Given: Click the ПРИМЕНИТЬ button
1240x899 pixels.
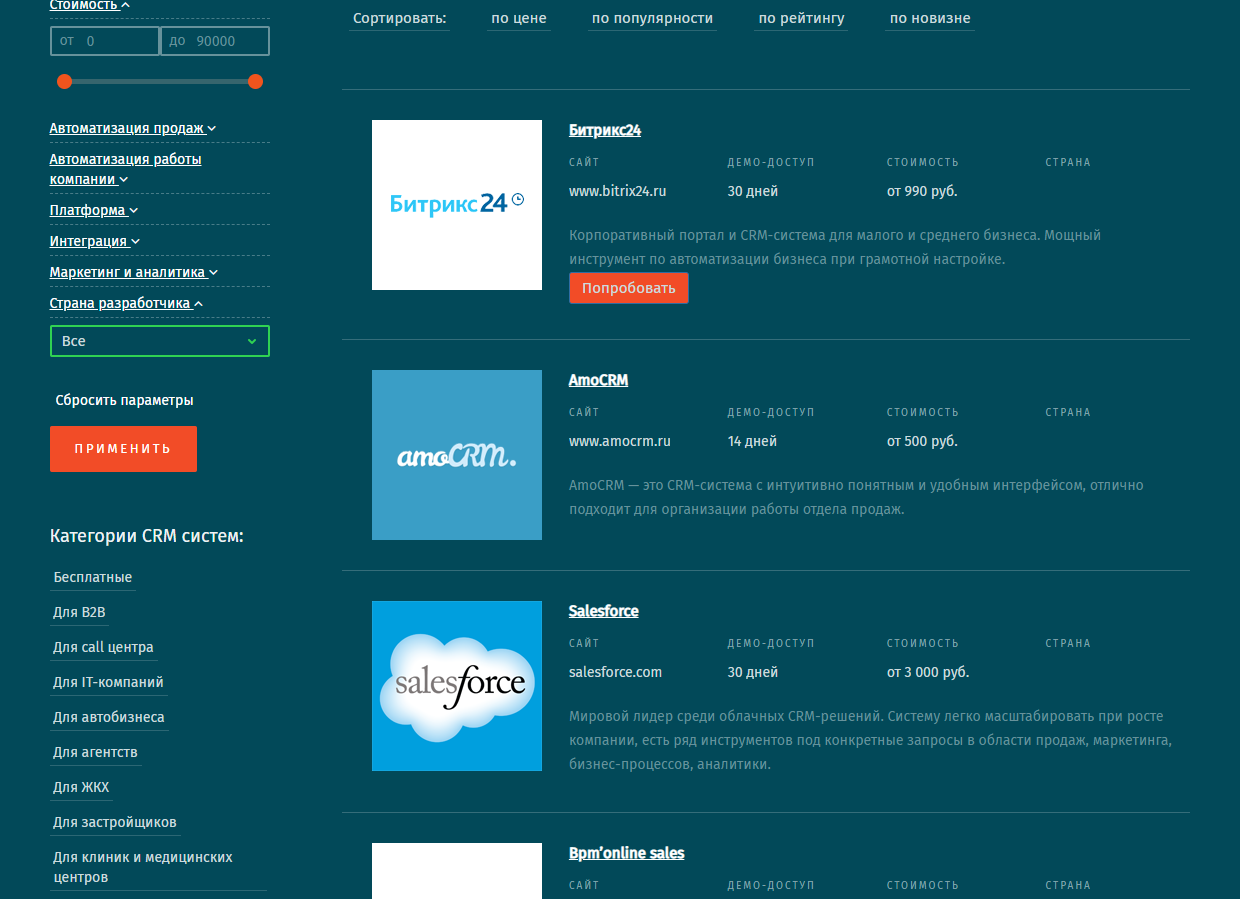Looking at the screenshot, I should pos(123,449).
